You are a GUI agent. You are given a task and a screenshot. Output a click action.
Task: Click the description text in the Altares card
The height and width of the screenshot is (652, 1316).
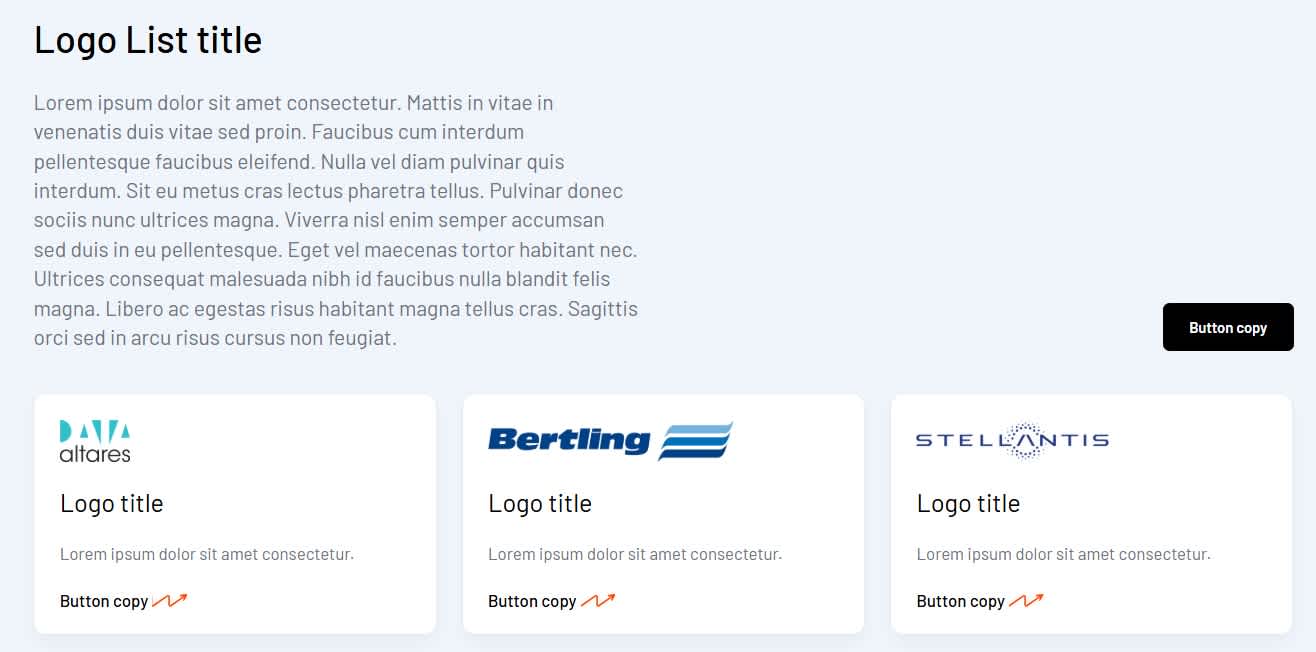(x=207, y=554)
